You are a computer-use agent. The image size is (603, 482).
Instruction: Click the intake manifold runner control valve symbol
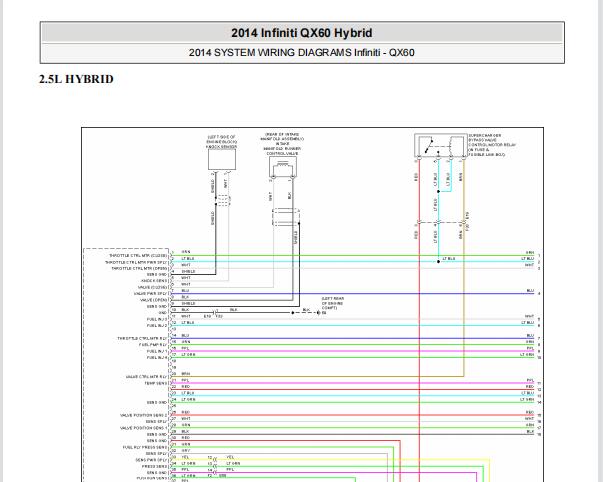tap(283, 167)
